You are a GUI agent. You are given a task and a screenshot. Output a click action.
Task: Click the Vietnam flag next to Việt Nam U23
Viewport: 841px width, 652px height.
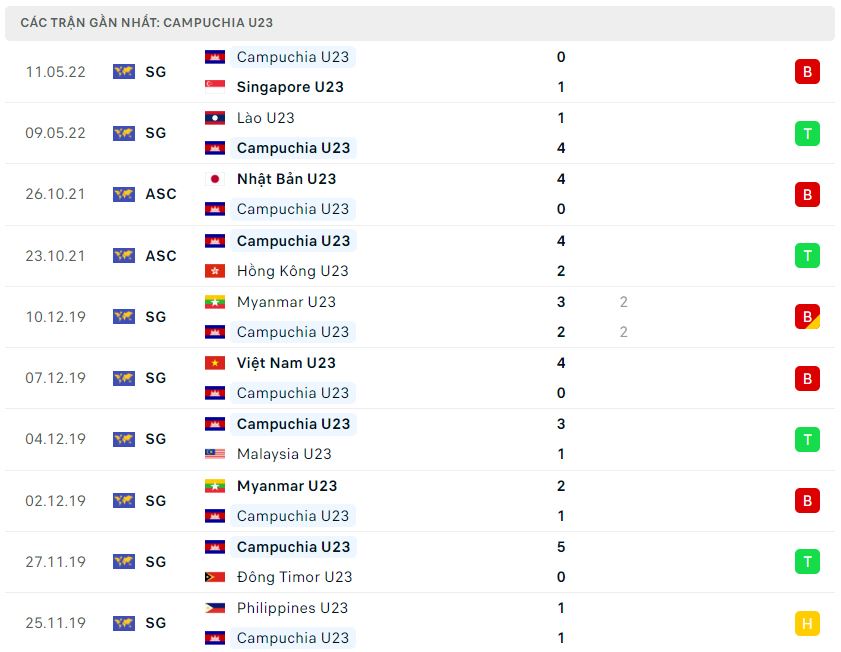(x=214, y=363)
